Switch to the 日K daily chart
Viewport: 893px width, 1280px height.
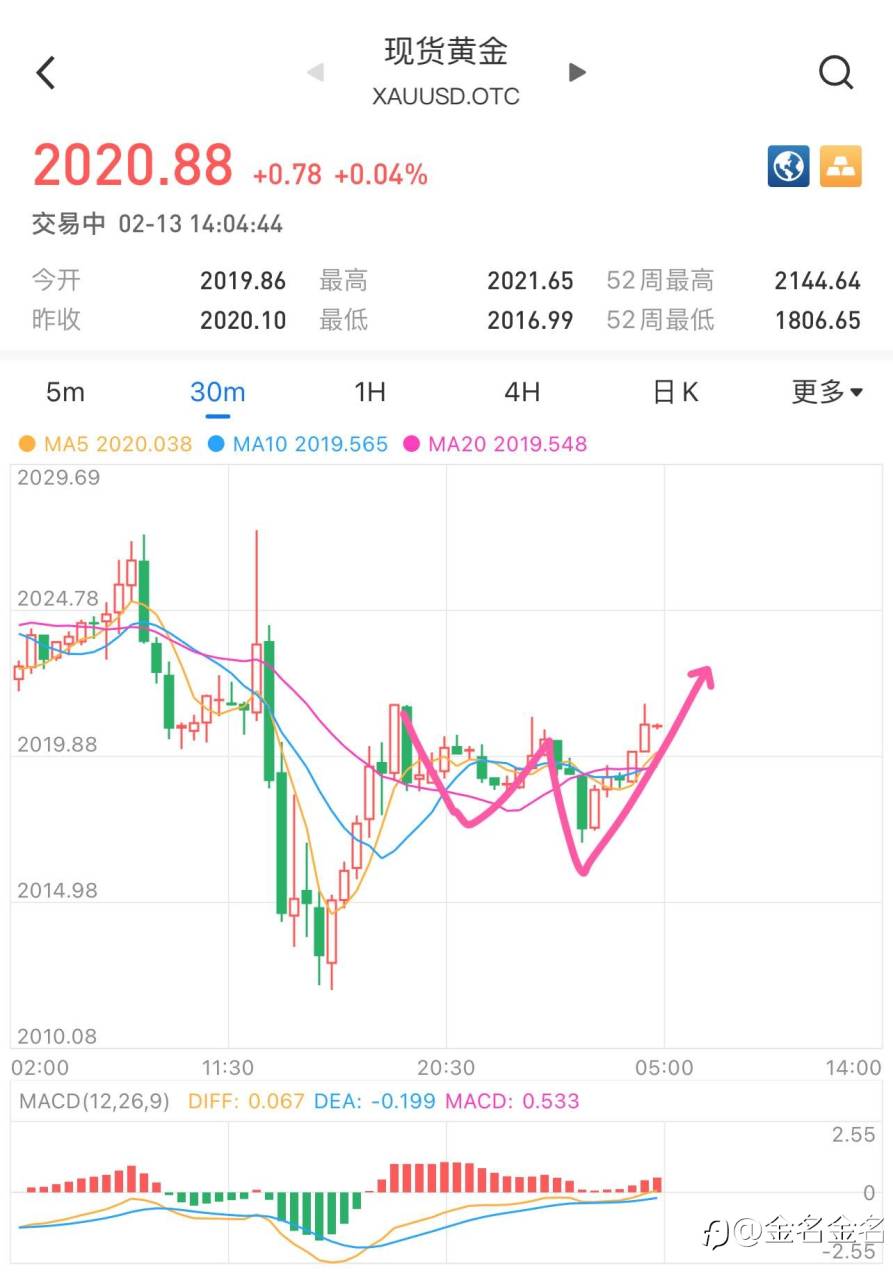(x=675, y=392)
